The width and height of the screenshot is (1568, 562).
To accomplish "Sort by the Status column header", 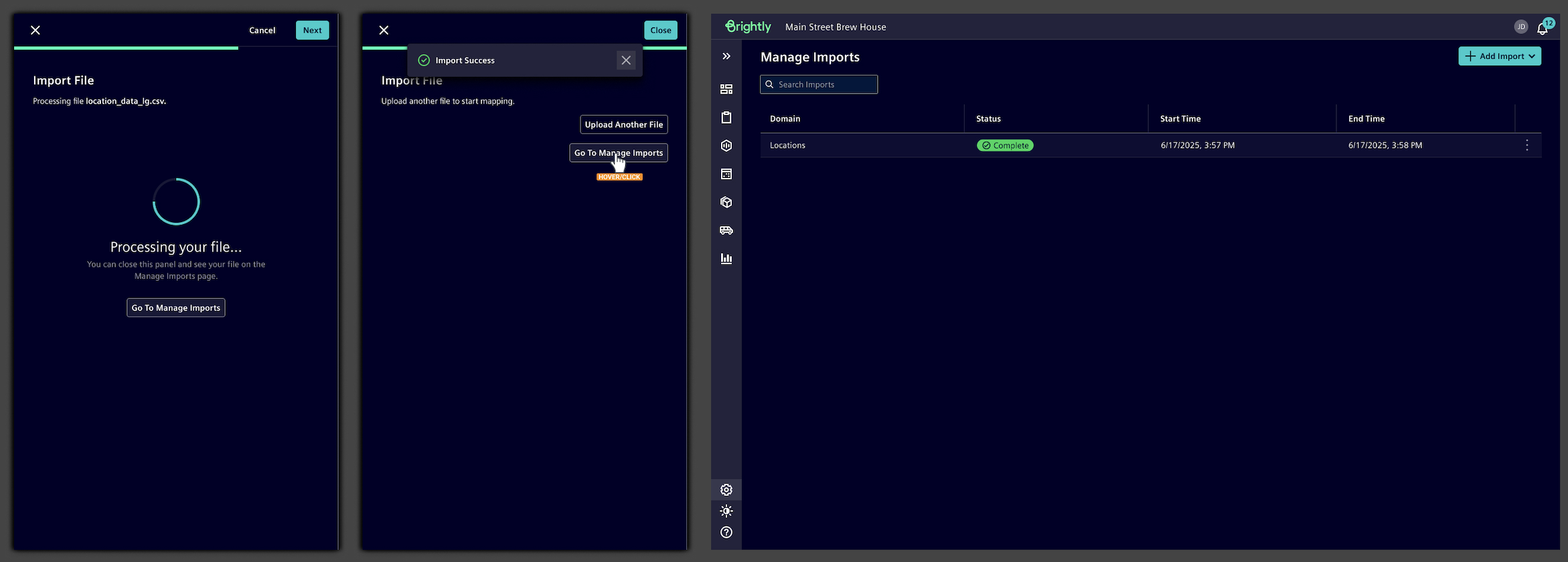I will [988, 118].
